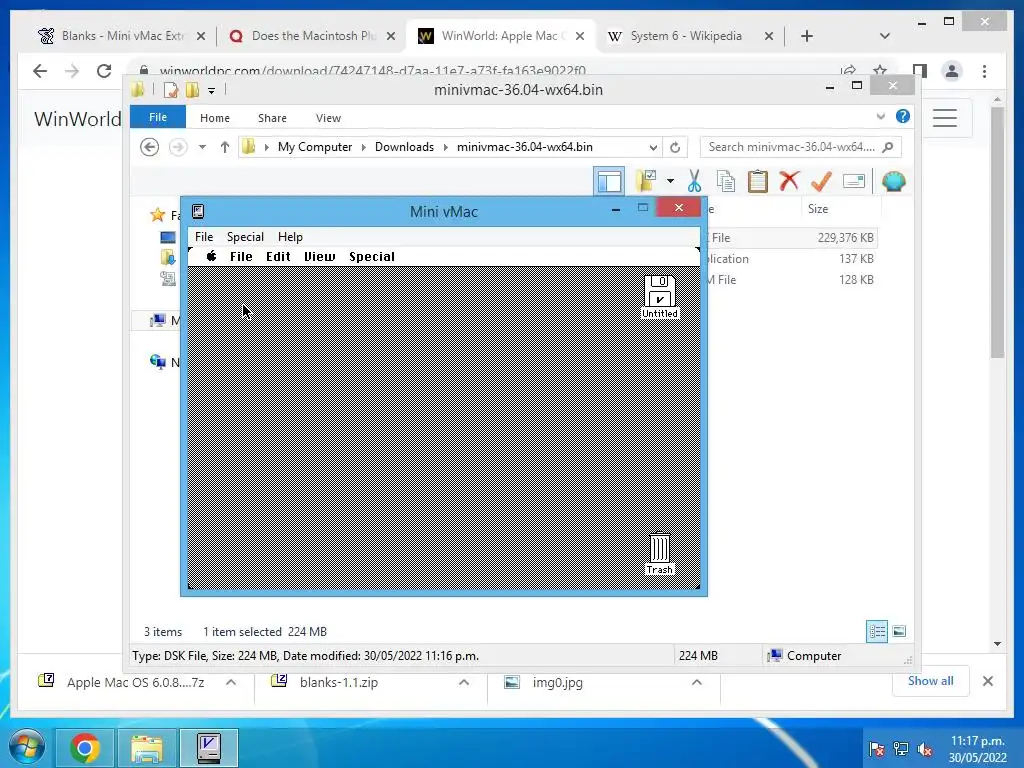The height and width of the screenshot is (768, 1024).
Task: Go back in Explorer navigation
Action: coord(150,147)
